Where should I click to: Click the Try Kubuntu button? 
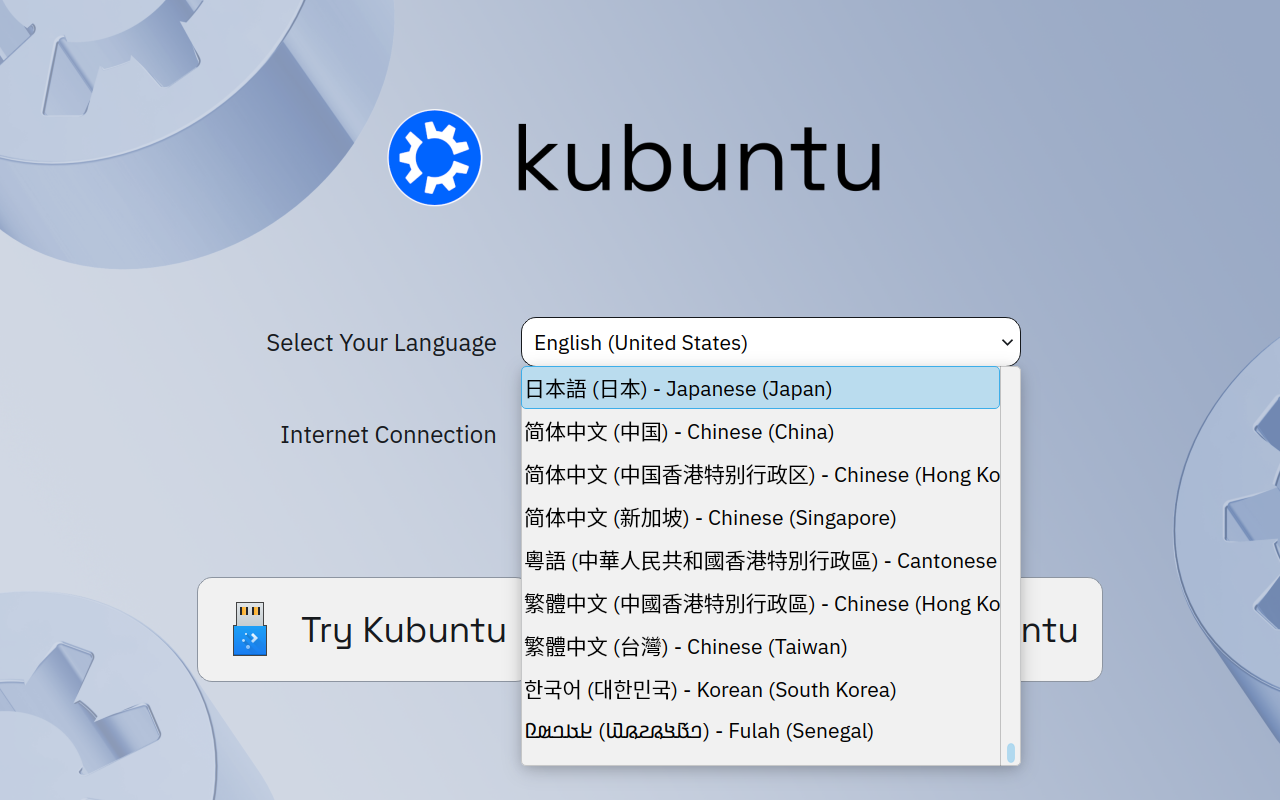tap(358, 629)
